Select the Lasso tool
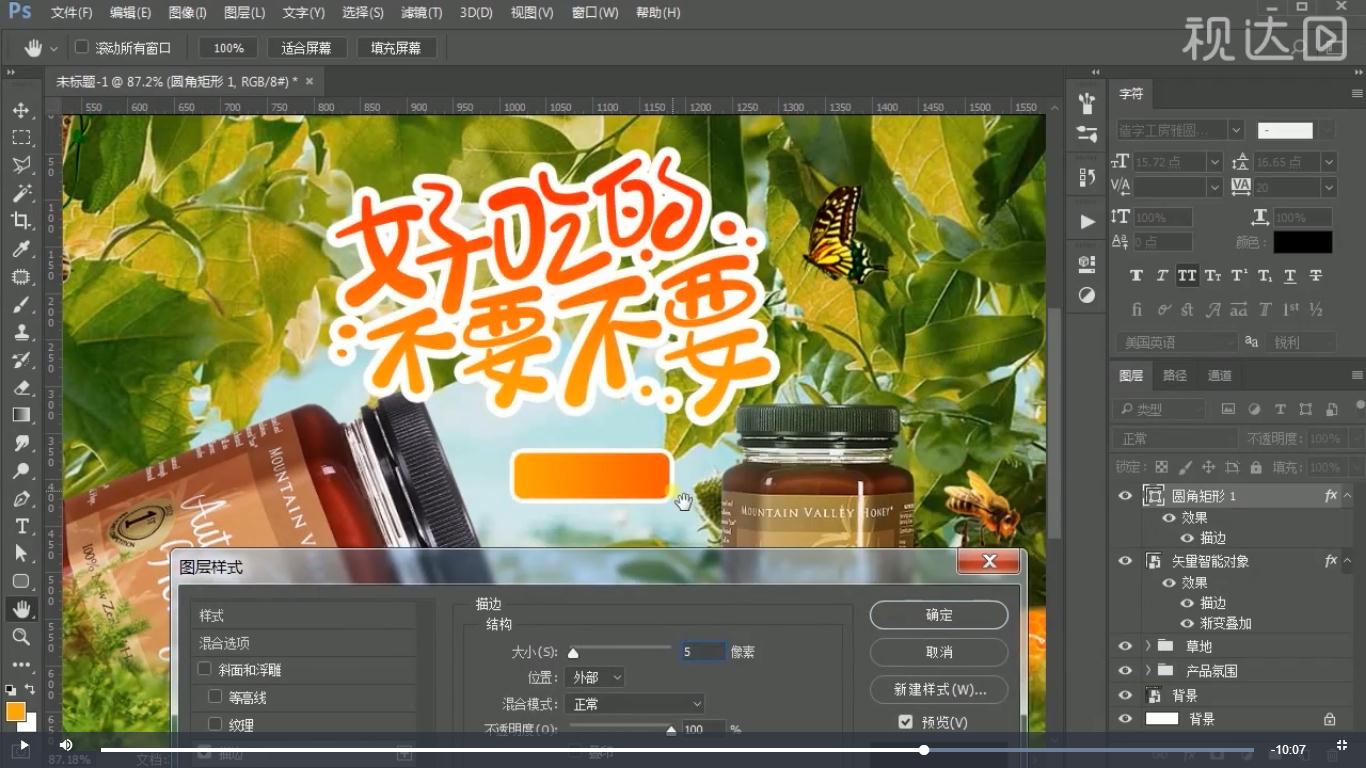This screenshot has width=1366, height=768. click(x=22, y=166)
